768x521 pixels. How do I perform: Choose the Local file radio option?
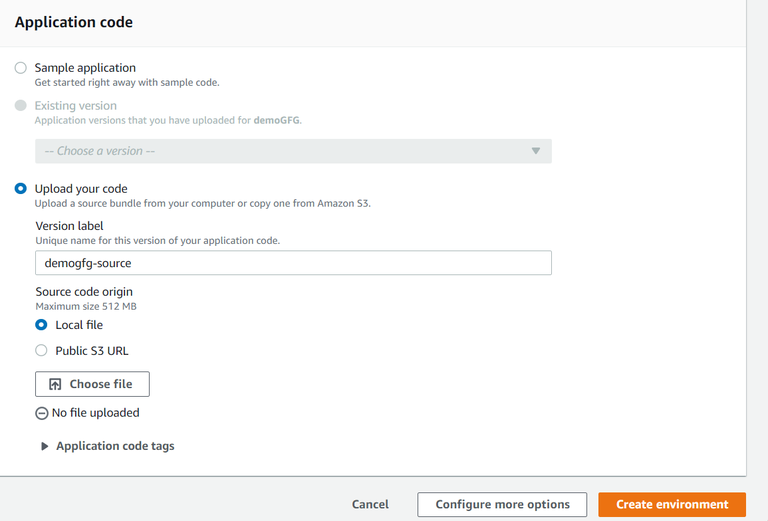click(41, 325)
